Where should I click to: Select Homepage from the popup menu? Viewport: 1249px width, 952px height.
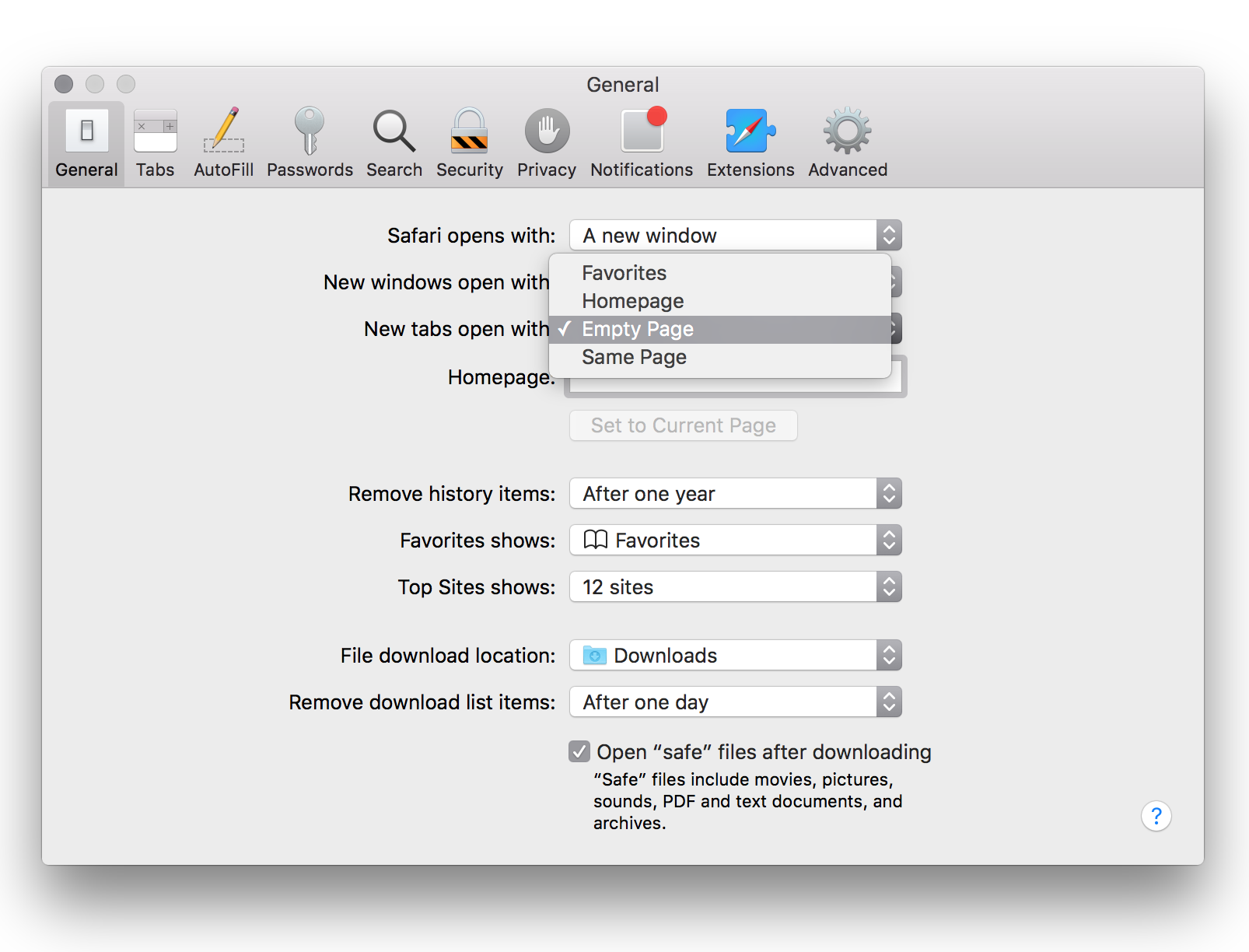(720, 301)
